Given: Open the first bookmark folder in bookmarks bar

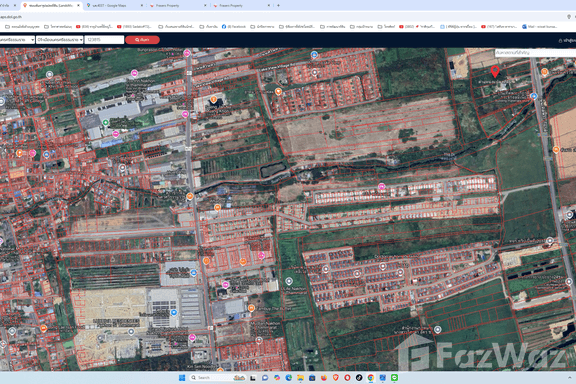Looking at the screenshot, I should [22, 26].
